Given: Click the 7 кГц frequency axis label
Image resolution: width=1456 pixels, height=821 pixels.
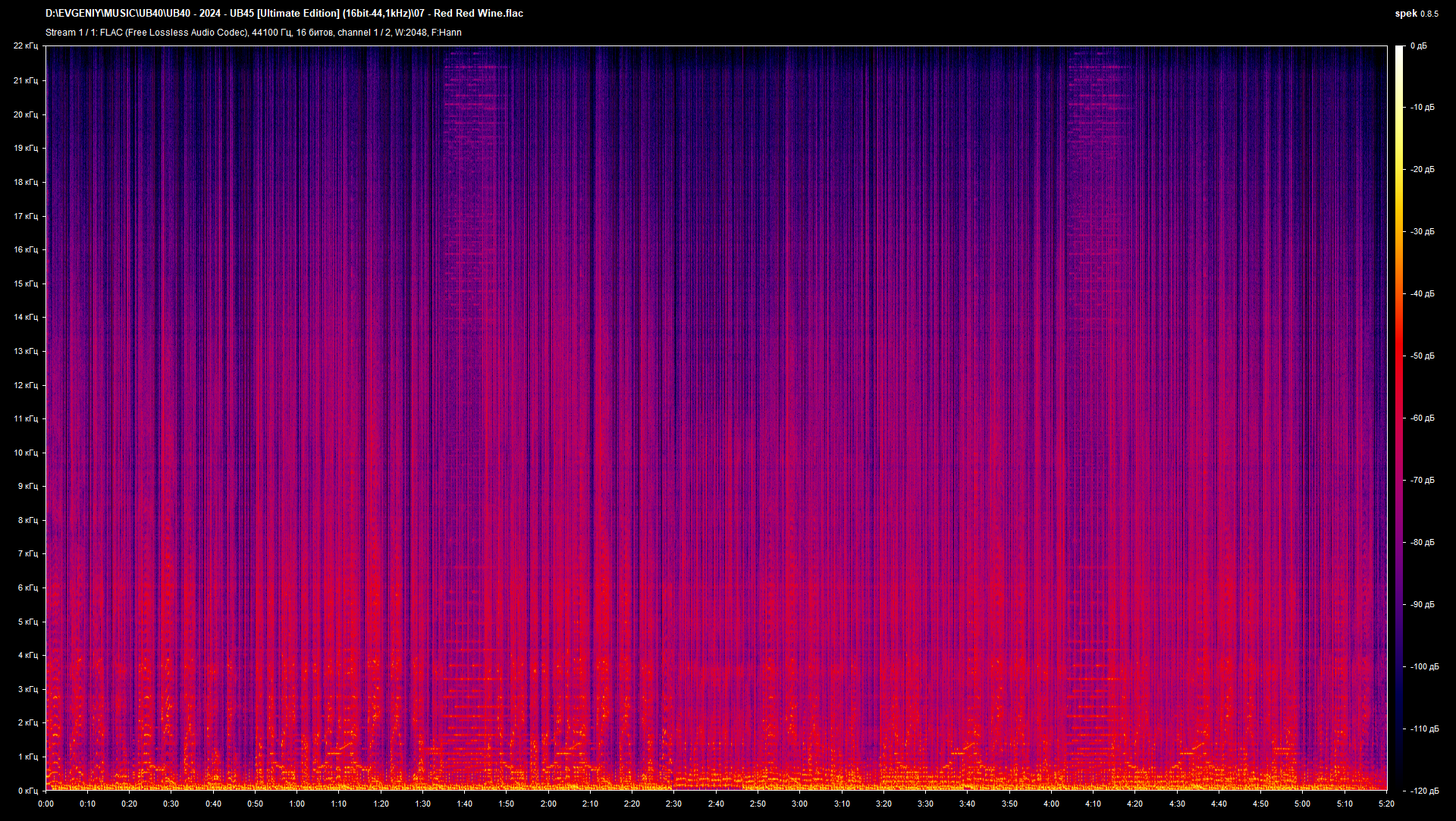Looking at the screenshot, I should (x=28, y=553).
